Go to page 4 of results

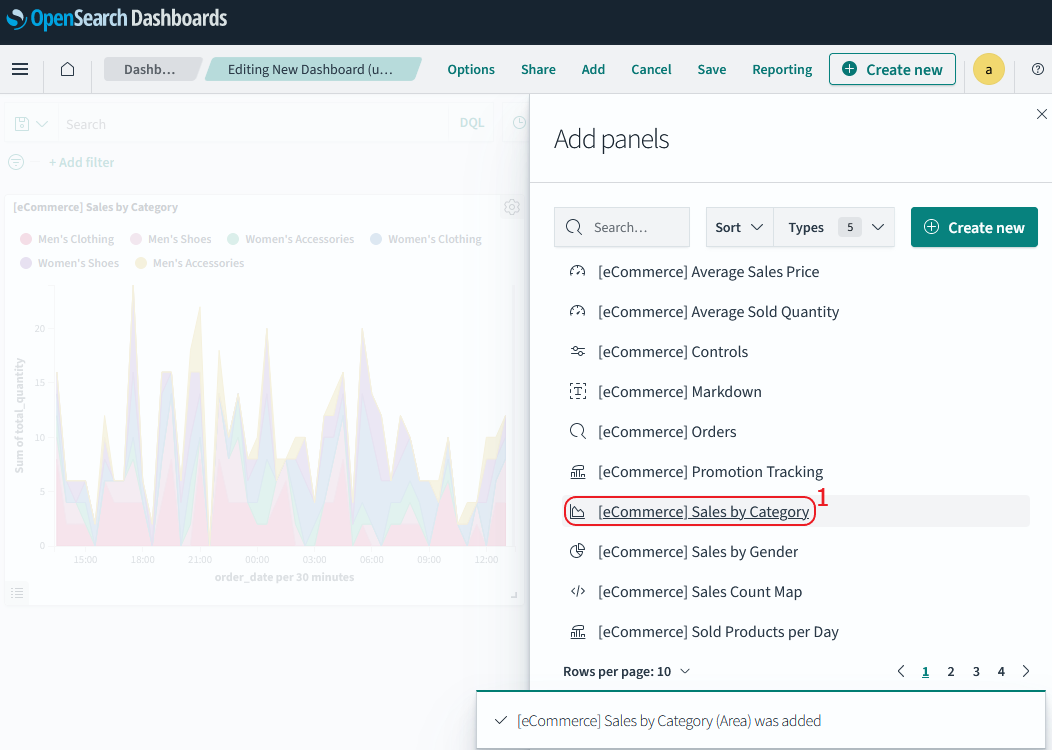tap(1001, 672)
